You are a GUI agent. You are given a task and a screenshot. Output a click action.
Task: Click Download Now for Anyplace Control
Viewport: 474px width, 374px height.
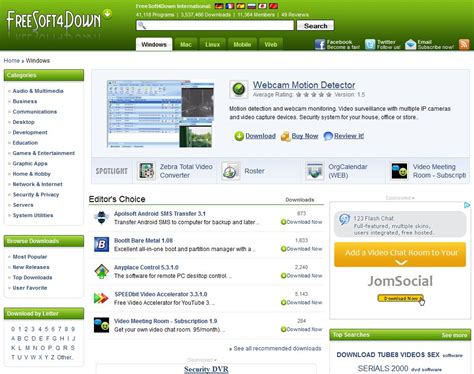click(302, 276)
